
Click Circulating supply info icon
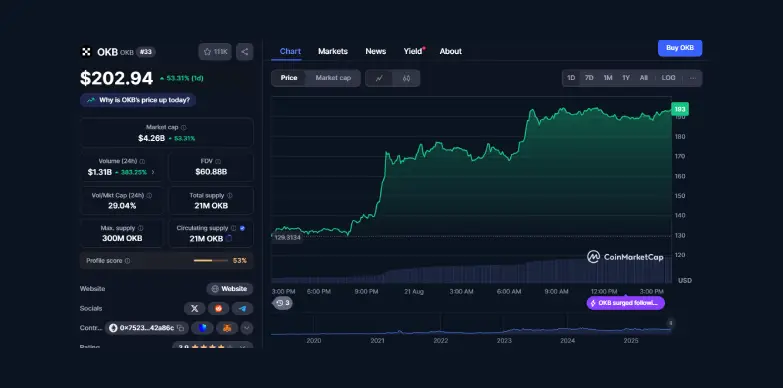(x=233, y=228)
